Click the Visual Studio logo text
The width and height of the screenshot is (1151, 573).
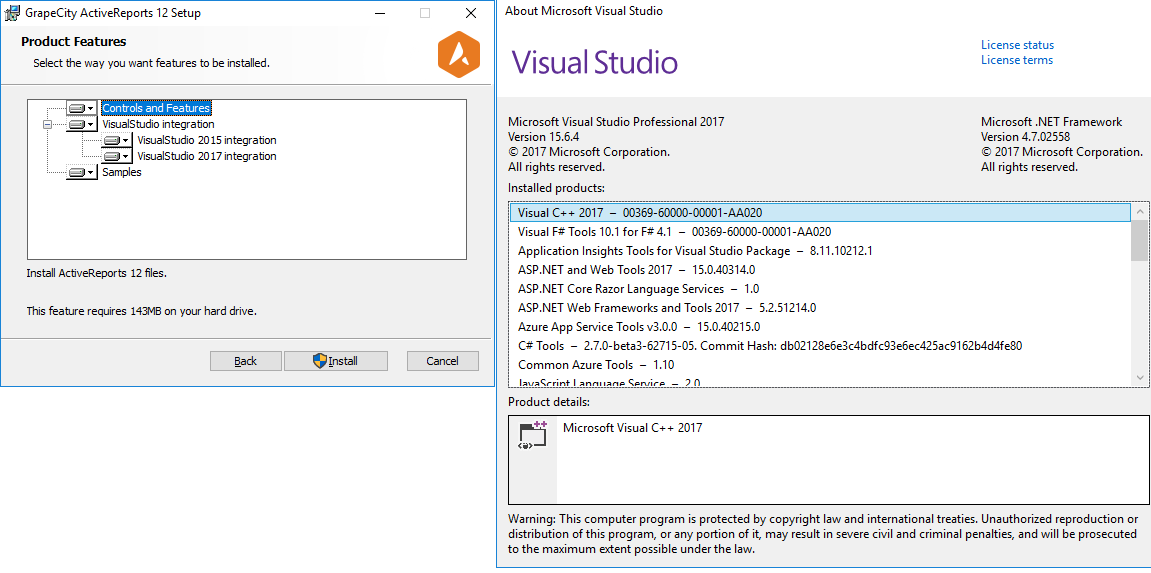tap(594, 62)
